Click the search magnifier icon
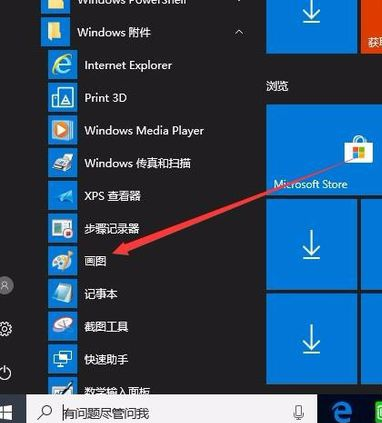Screen dimensions: 382x423 click(45, 412)
